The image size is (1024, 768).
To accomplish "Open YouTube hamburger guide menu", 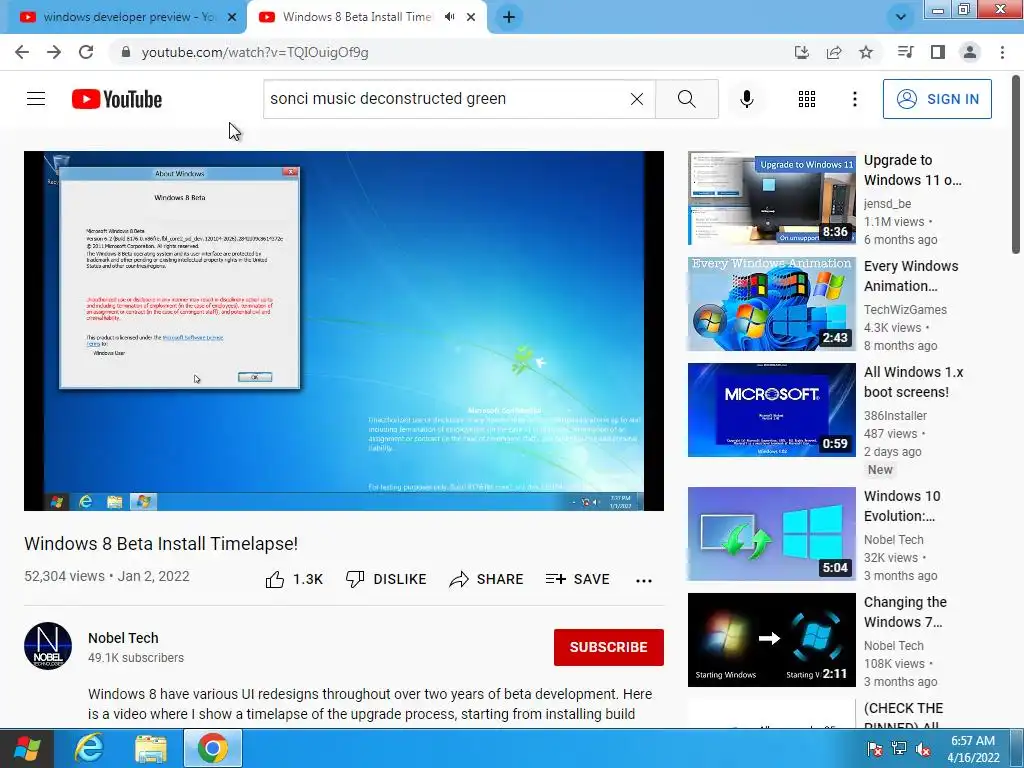I will (x=36, y=99).
